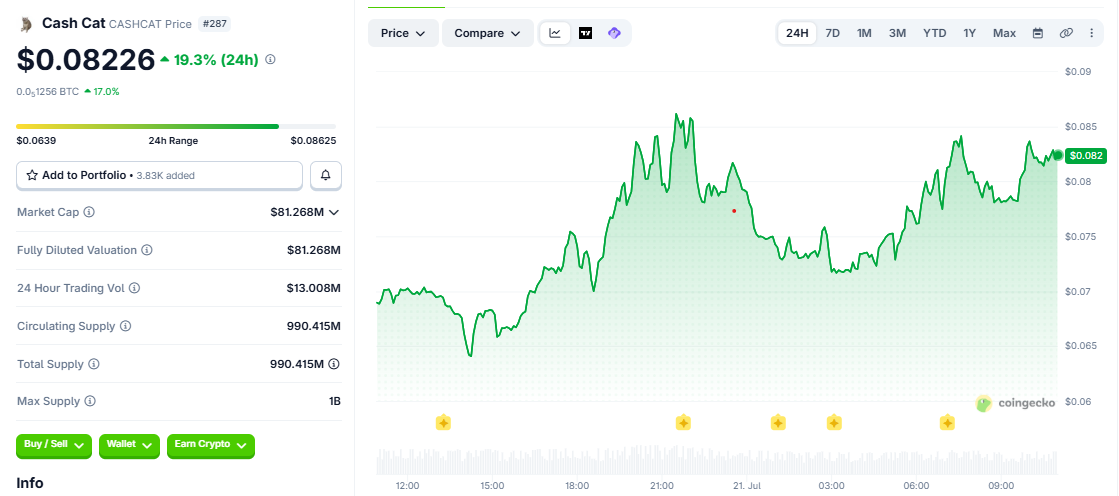Select the Max time range
The width and height of the screenshot is (1119, 496).
[1004, 33]
